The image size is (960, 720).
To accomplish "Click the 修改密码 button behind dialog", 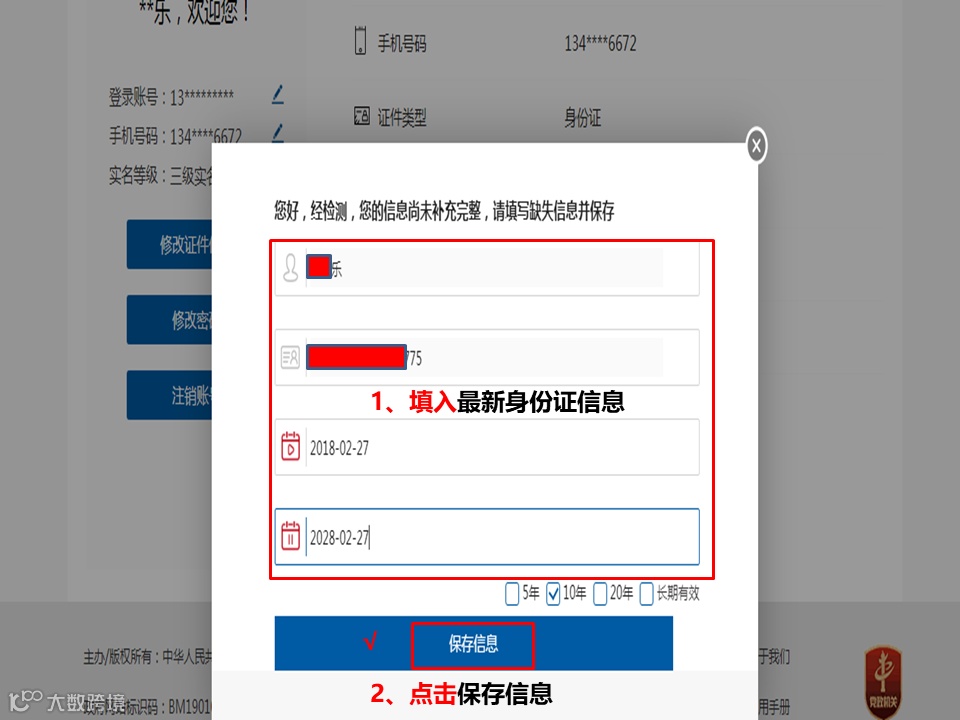I will pos(170,320).
